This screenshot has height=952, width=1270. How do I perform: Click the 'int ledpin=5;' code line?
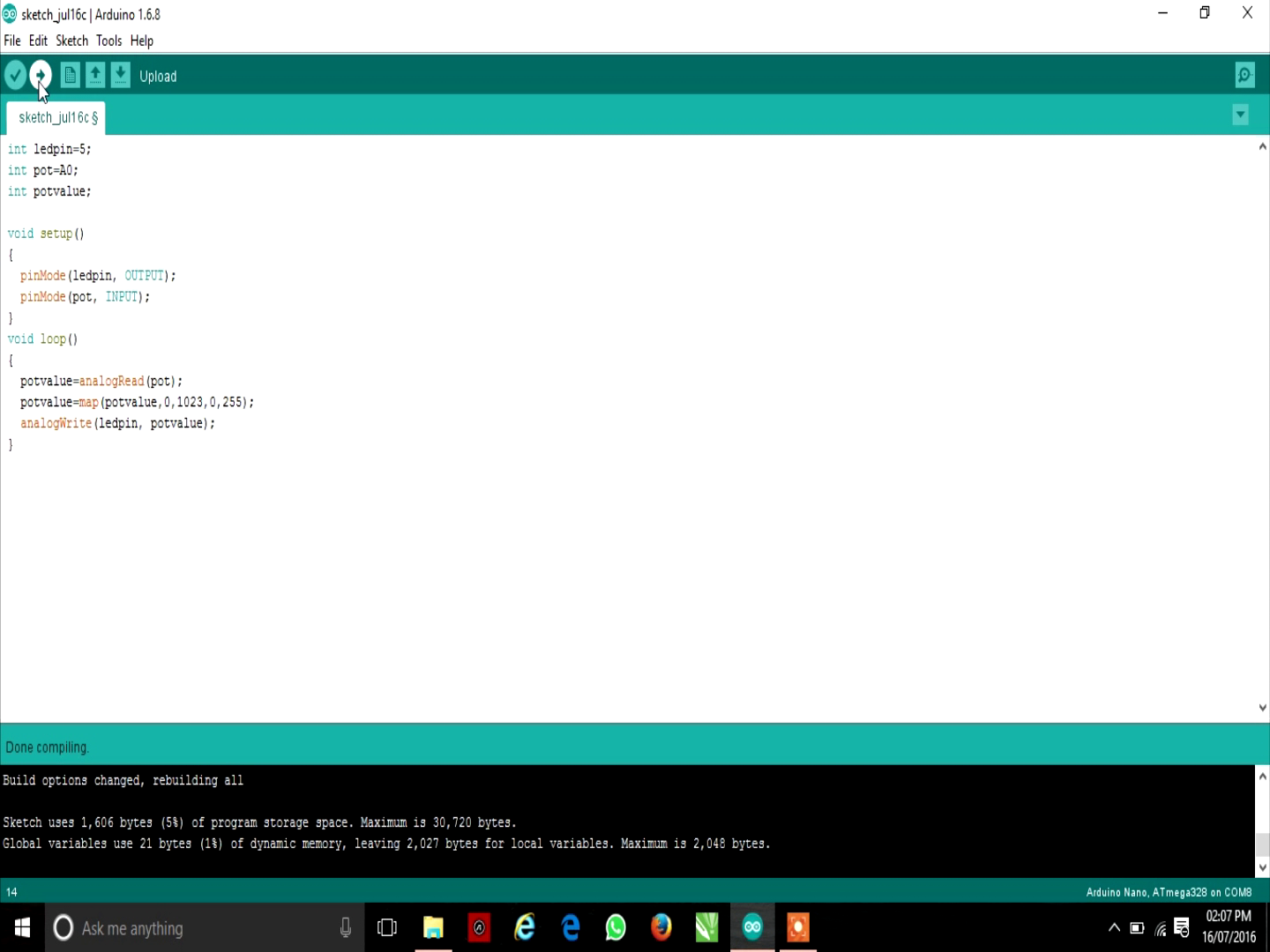click(49, 149)
